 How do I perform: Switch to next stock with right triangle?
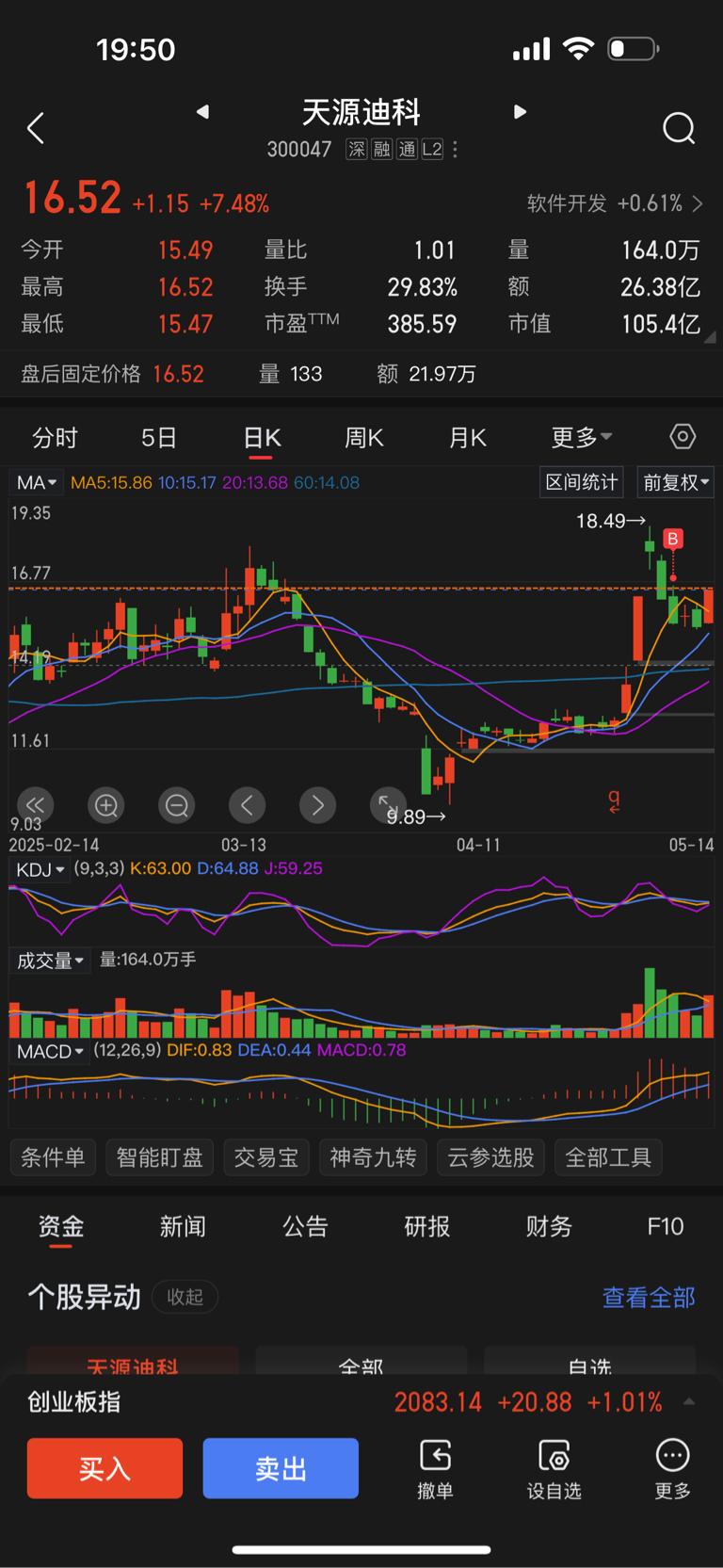click(520, 112)
